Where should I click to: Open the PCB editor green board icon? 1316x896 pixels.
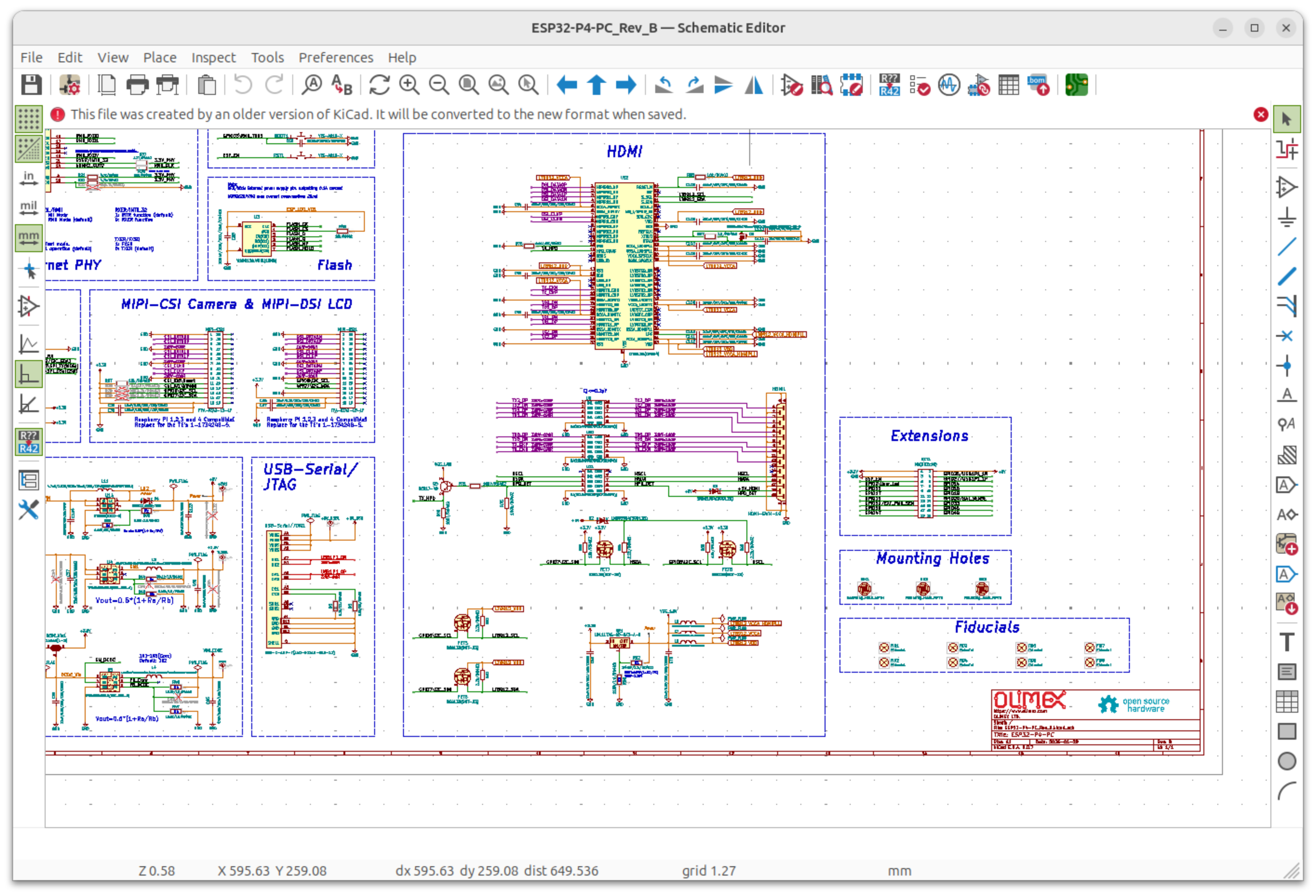pyautogui.click(x=1076, y=85)
